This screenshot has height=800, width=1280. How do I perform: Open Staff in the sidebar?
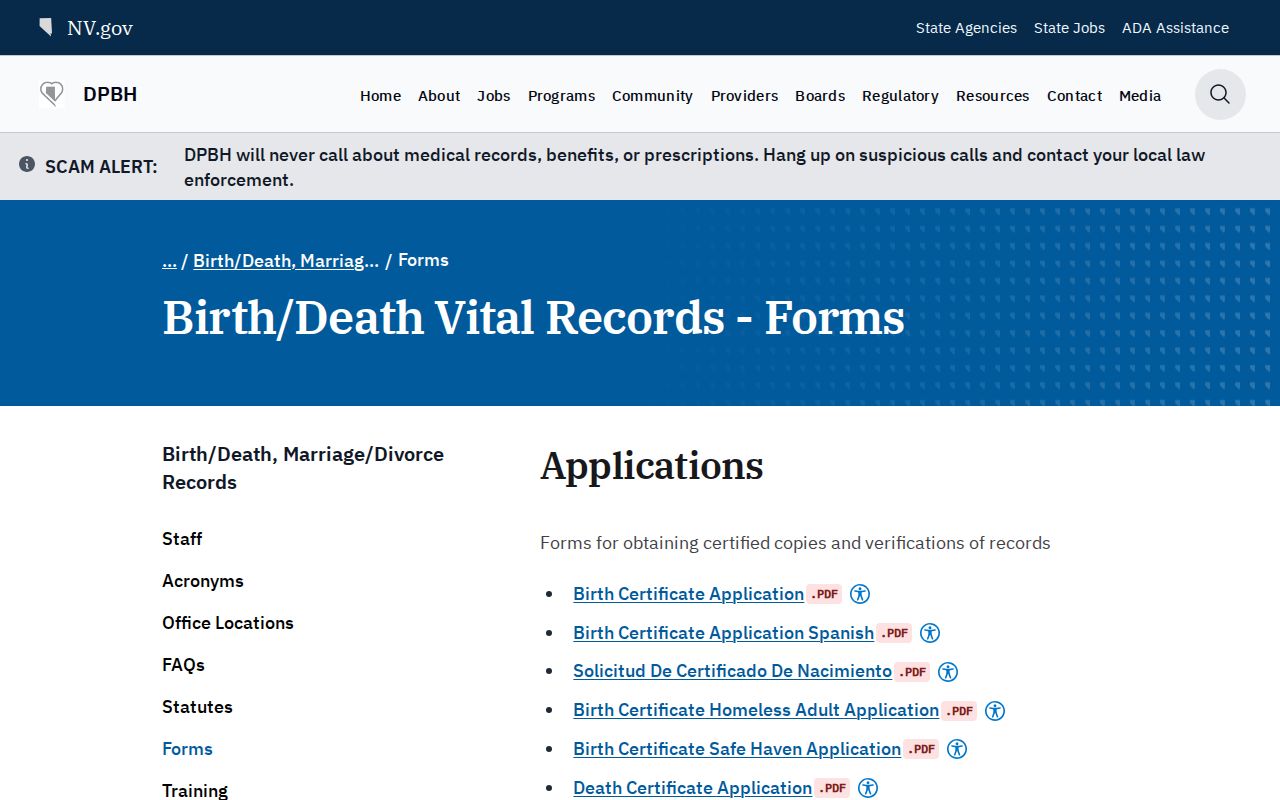[182, 539]
